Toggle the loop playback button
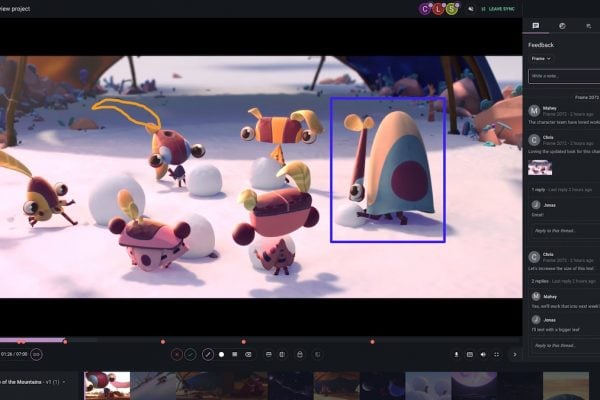This screenshot has width=600, height=400. (x=36, y=354)
